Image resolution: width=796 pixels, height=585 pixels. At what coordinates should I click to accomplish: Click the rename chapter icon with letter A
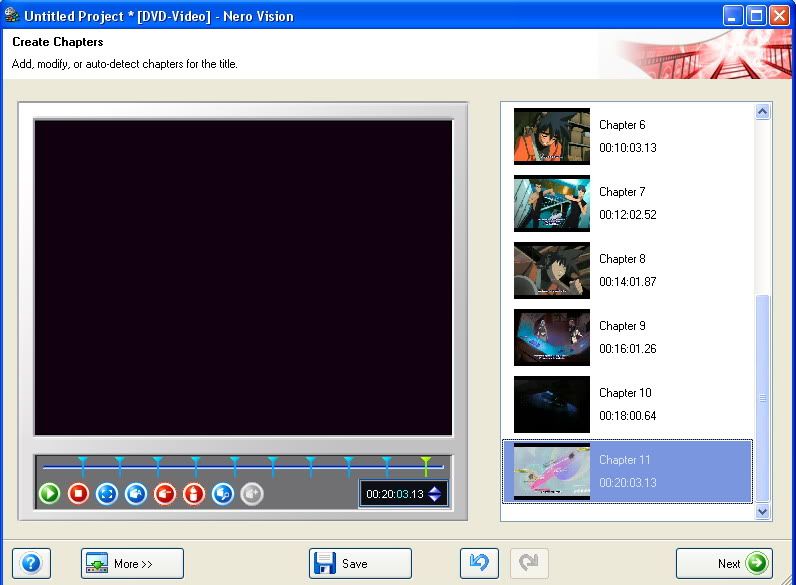[136, 493]
